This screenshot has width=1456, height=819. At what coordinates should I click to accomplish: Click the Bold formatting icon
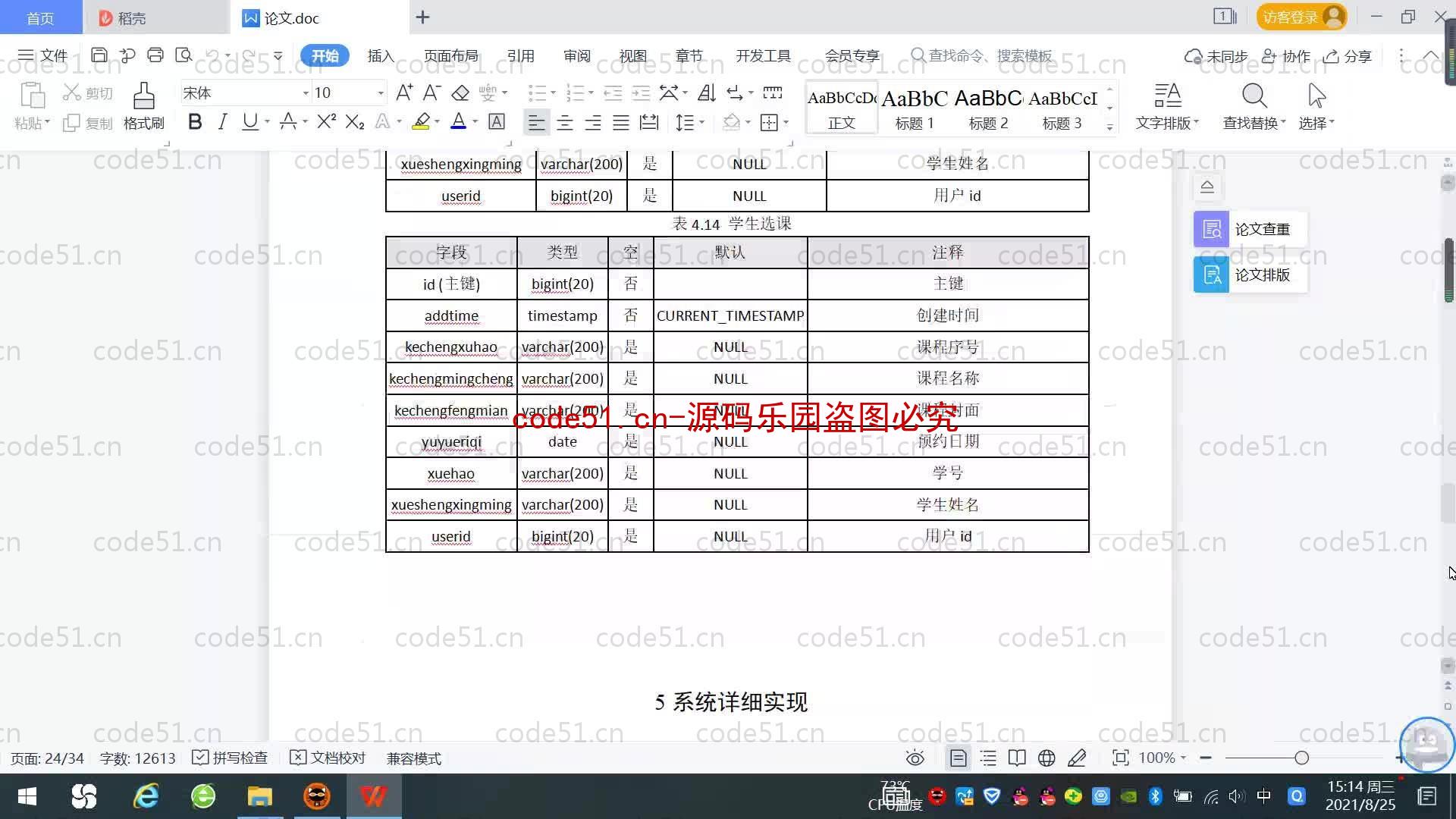195,123
